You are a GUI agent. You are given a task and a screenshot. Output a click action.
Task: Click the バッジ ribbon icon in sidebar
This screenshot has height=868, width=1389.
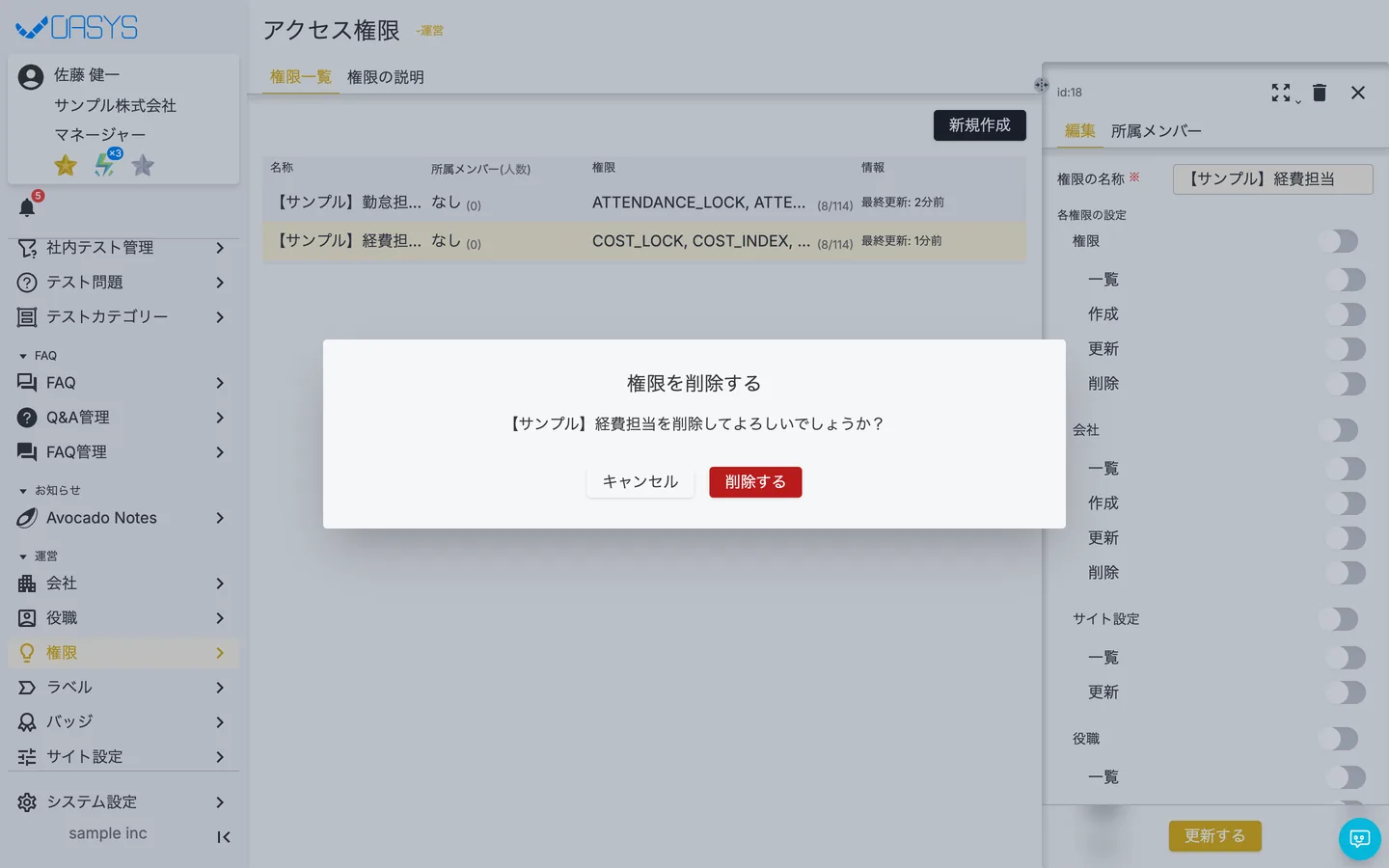tap(27, 722)
